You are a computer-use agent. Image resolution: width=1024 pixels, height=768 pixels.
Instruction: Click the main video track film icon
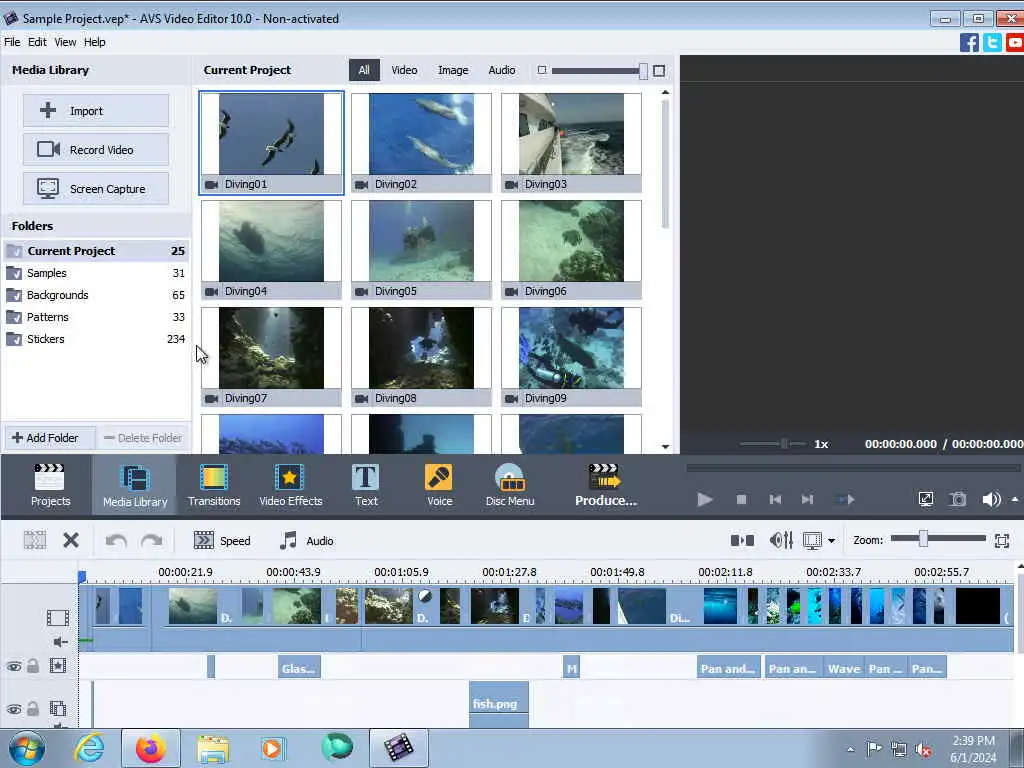(x=57, y=617)
